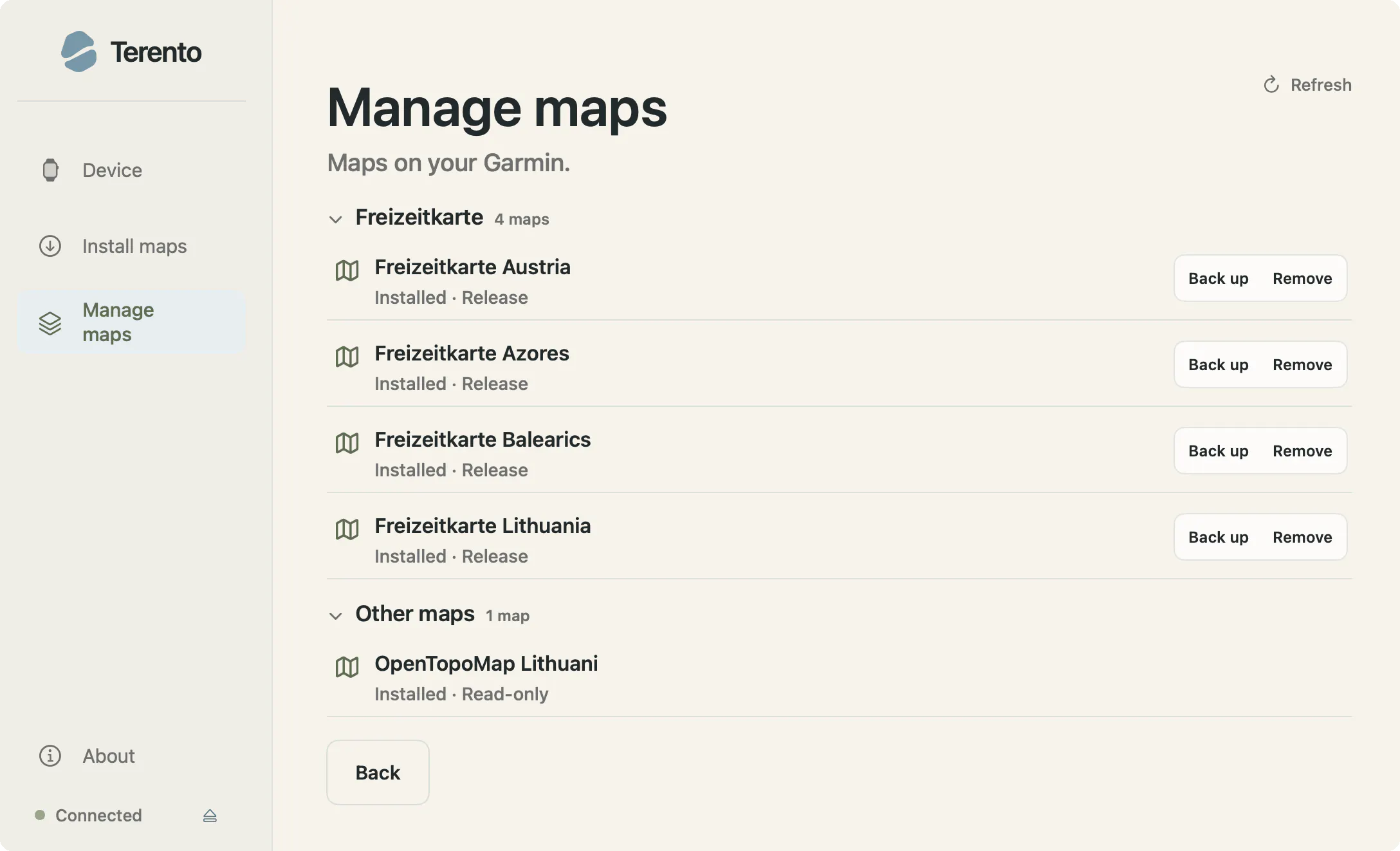Click the Other maps group heading
The height and width of the screenshot is (851, 1400).
[415, 614]
